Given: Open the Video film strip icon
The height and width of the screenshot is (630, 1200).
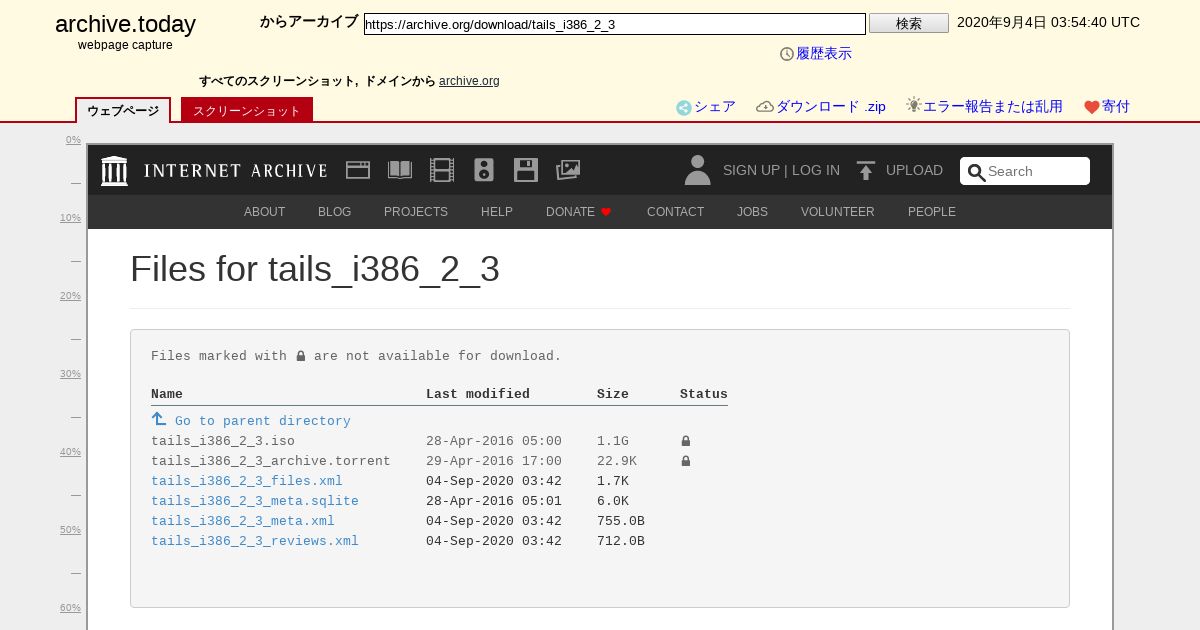Looking at the screenshot, I should point(442,170).
